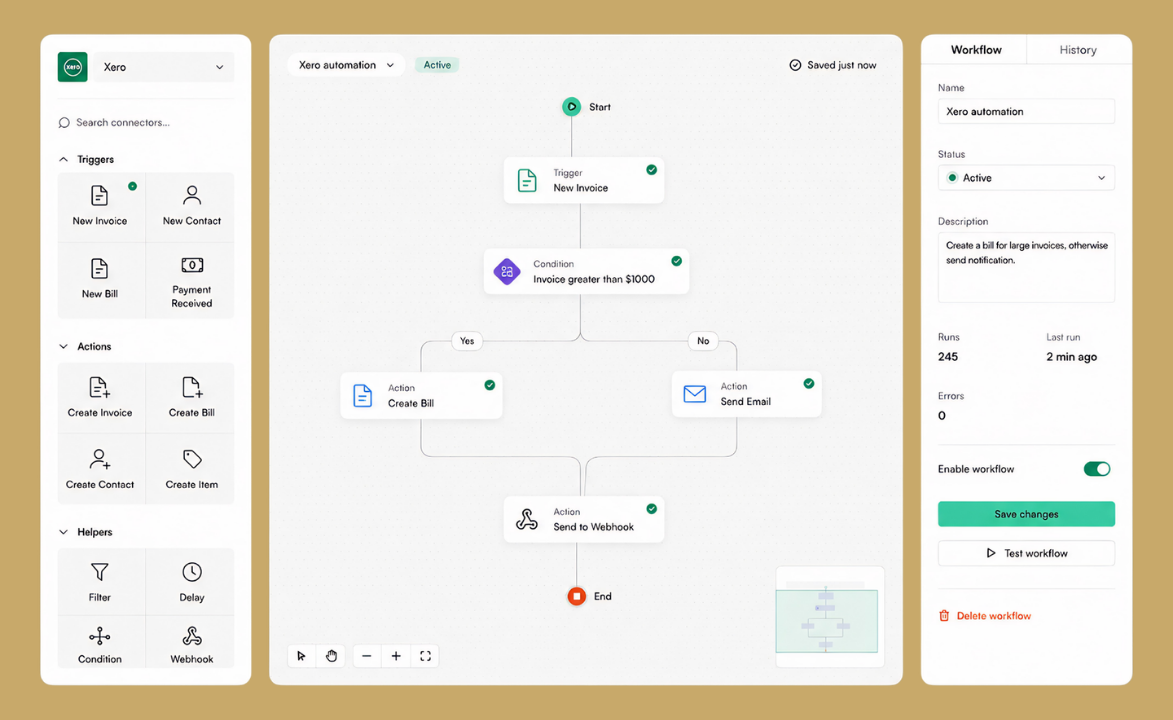Open the Xero connector dropdown
This screenshot has height=720, width=1173.
tap(165, 67)
